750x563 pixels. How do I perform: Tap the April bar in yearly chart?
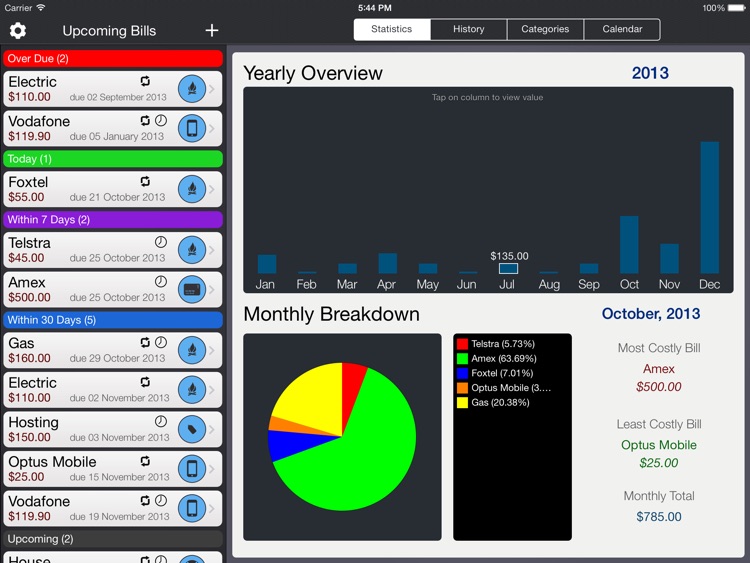point(387,264)
